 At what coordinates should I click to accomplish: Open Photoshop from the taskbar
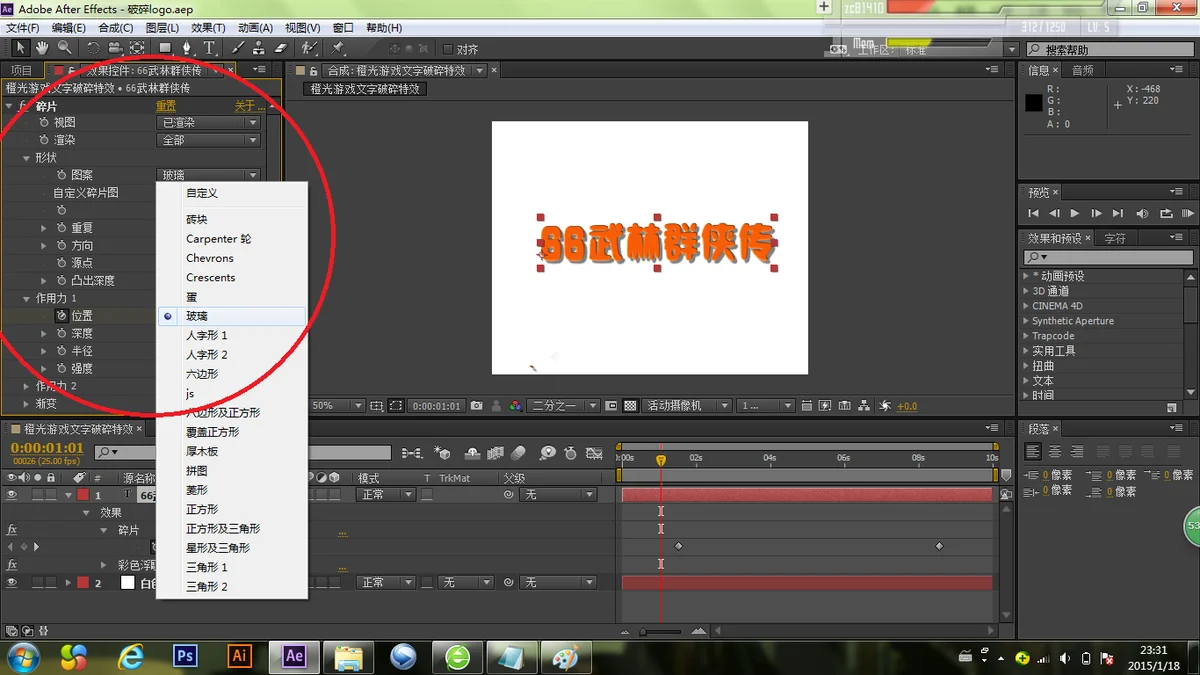click(x=185, y=656)
